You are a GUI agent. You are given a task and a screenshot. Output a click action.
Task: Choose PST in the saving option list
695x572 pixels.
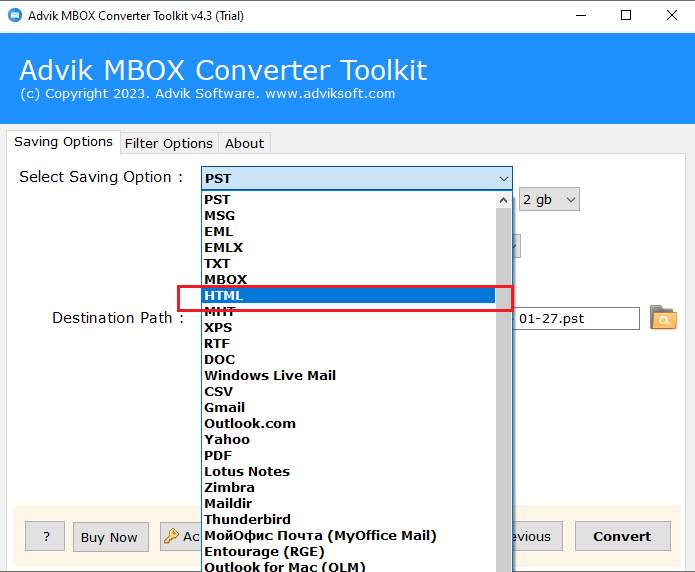tap(349, 200)
